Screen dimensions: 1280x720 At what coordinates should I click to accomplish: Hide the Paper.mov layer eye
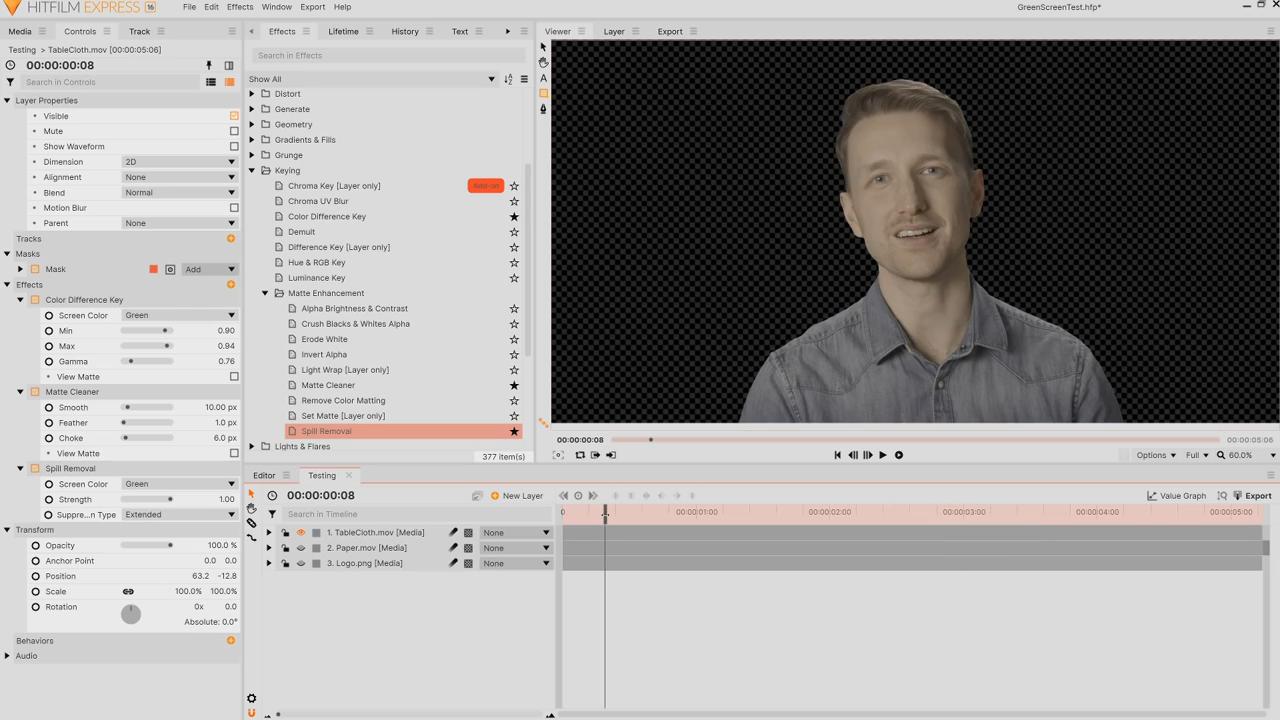point(301,548)
